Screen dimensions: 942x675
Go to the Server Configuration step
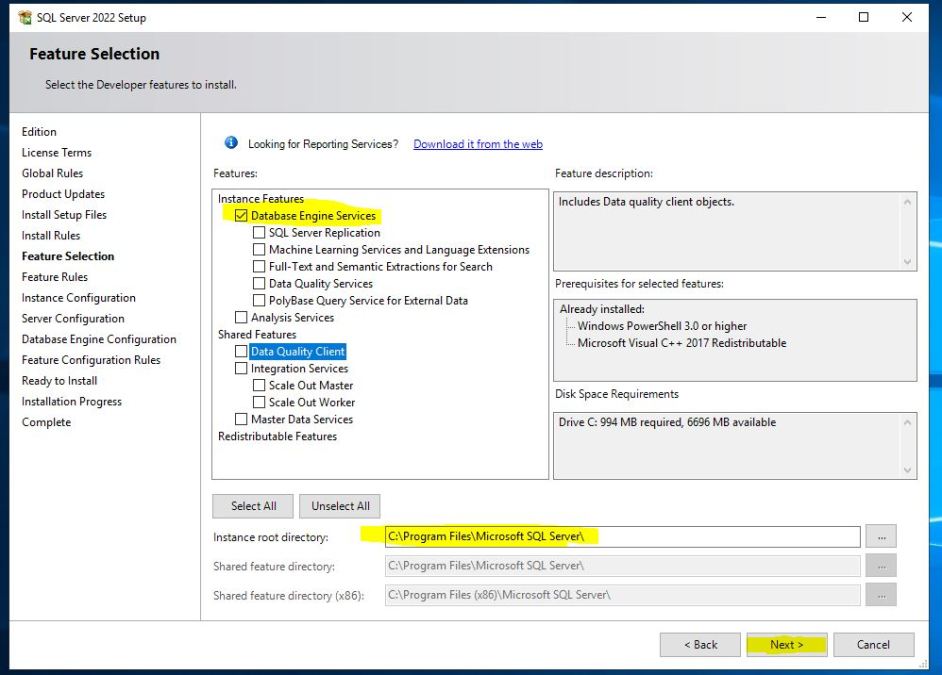coord(73,318)
